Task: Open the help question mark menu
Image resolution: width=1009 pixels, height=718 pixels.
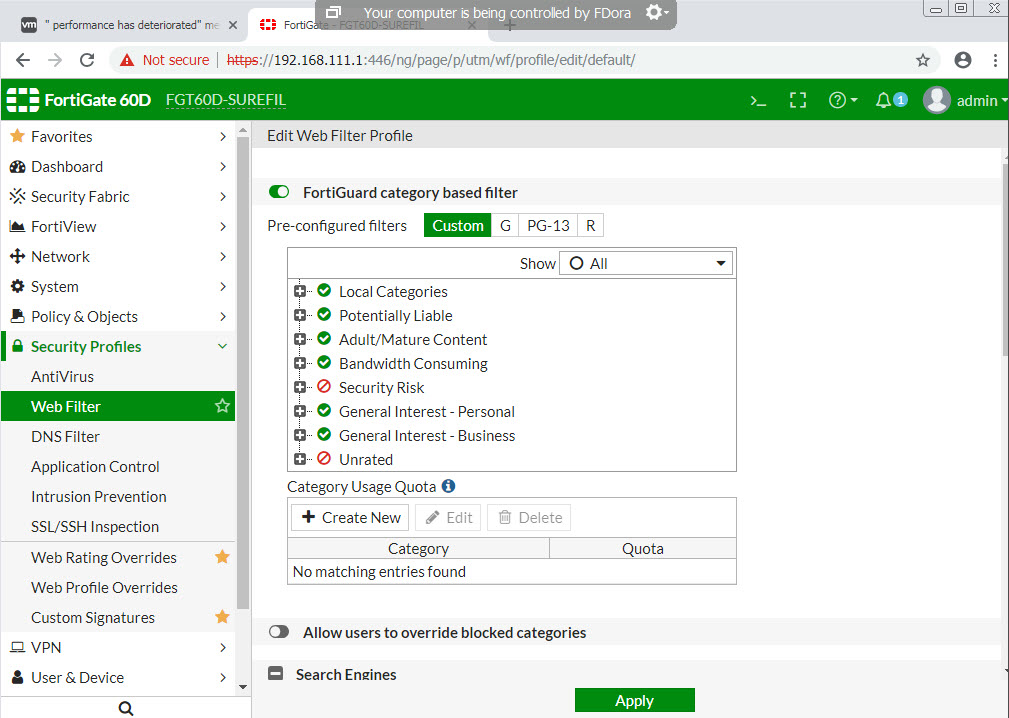Action: pyautogui.click(x=842, y=100)
